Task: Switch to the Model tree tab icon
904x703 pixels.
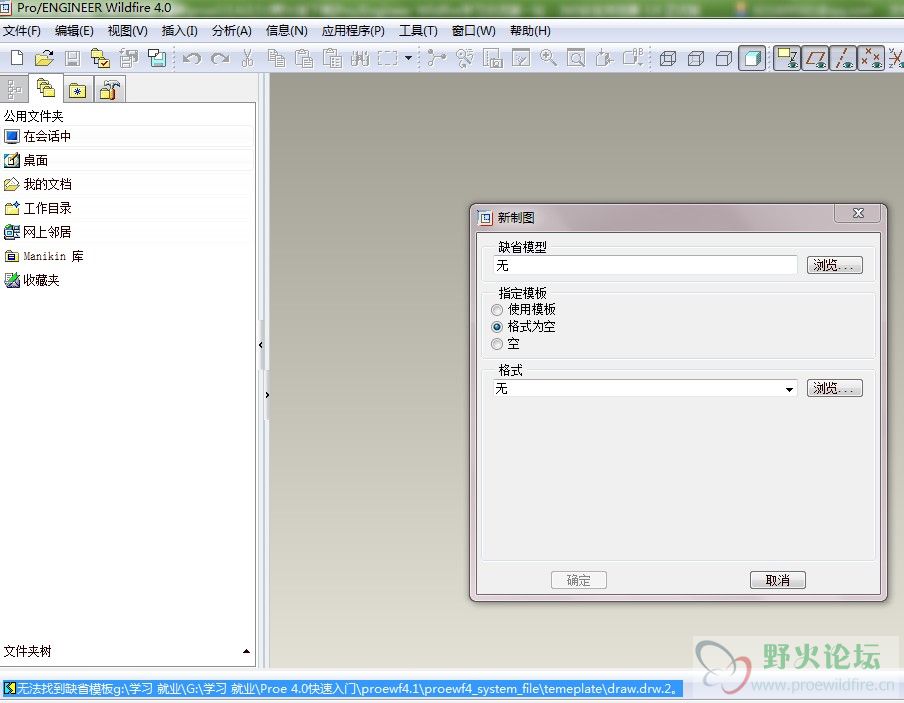Action: [x=14, y=89]
